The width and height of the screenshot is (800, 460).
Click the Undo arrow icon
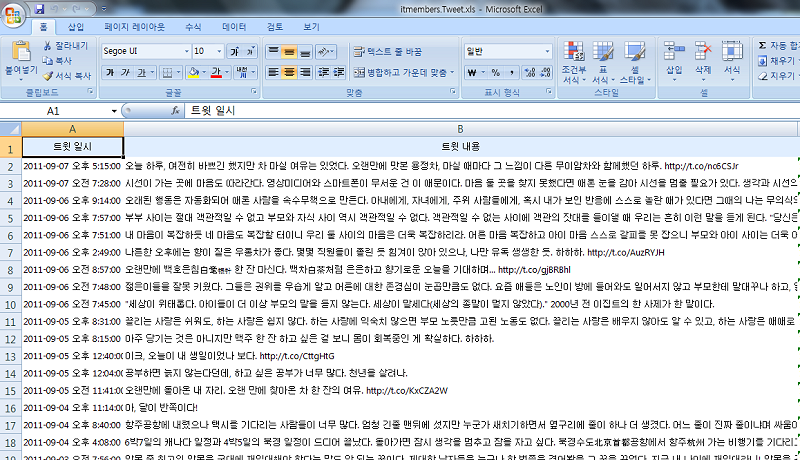coord(55,9)
